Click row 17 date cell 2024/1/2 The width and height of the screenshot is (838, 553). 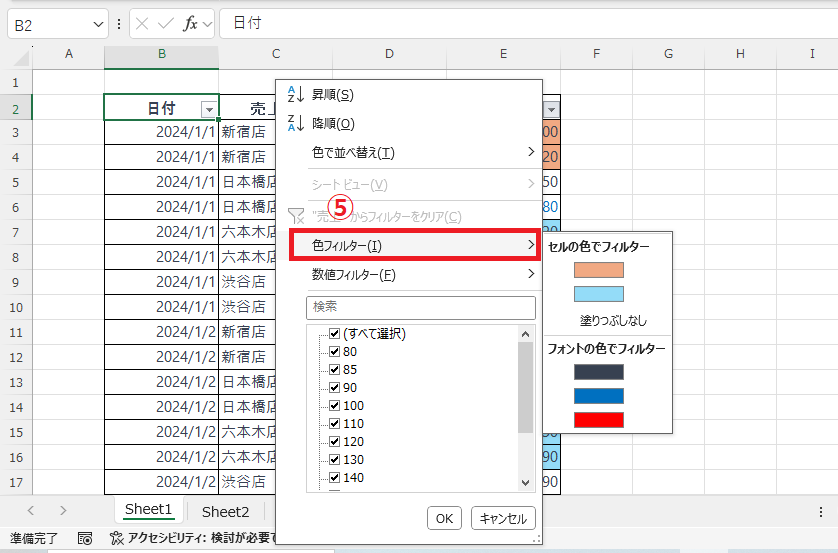(x=161, y=482)
